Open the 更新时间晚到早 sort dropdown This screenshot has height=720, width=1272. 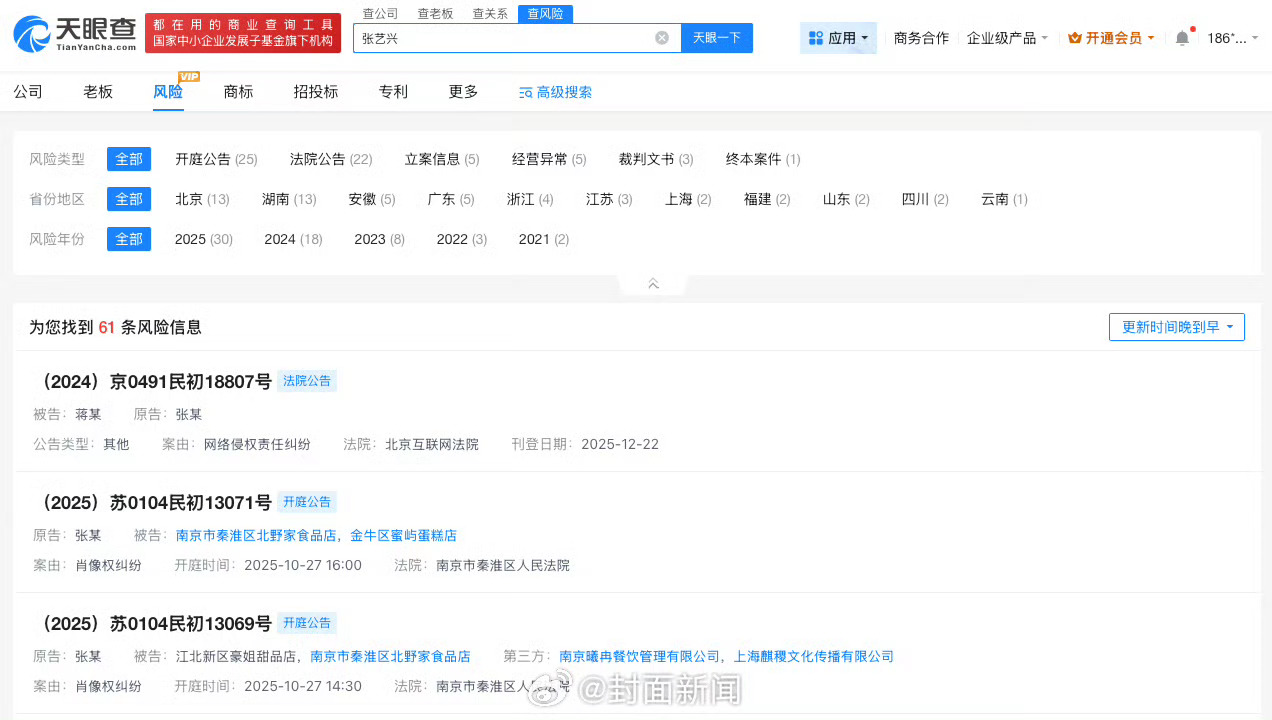(1176, 327)
